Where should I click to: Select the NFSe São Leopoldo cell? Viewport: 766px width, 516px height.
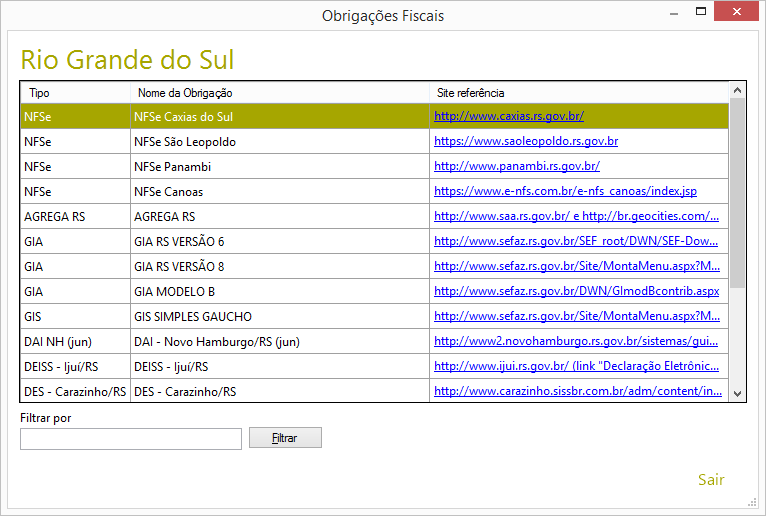(x=280, y=141)
